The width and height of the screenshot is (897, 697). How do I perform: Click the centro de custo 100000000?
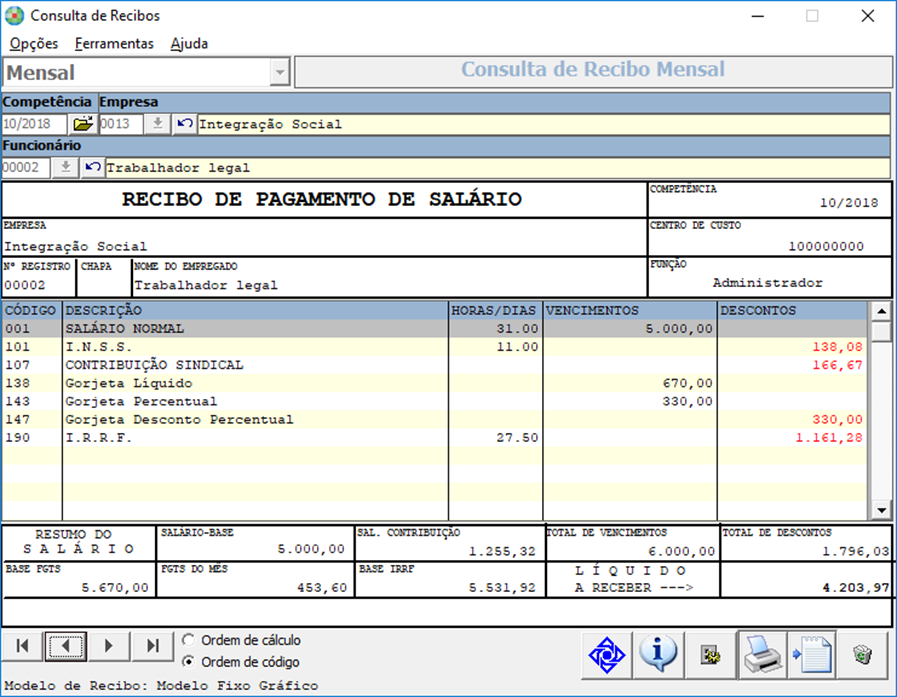826,246
